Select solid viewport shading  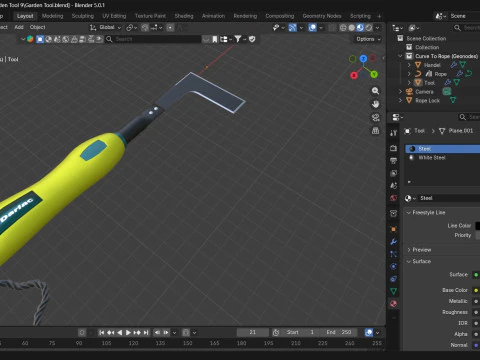[352, 28]
